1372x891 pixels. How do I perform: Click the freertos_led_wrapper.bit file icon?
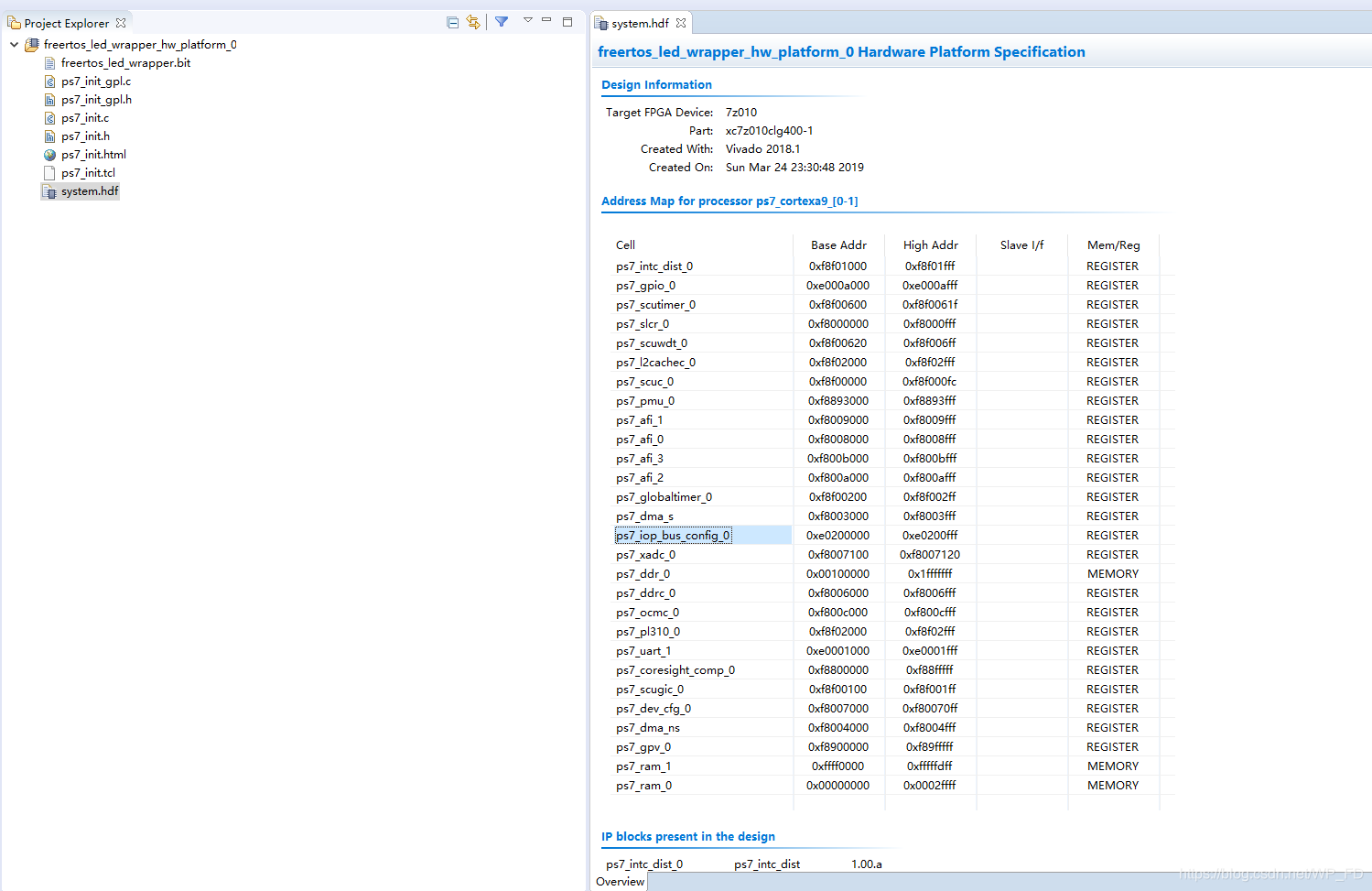point(49,62)
